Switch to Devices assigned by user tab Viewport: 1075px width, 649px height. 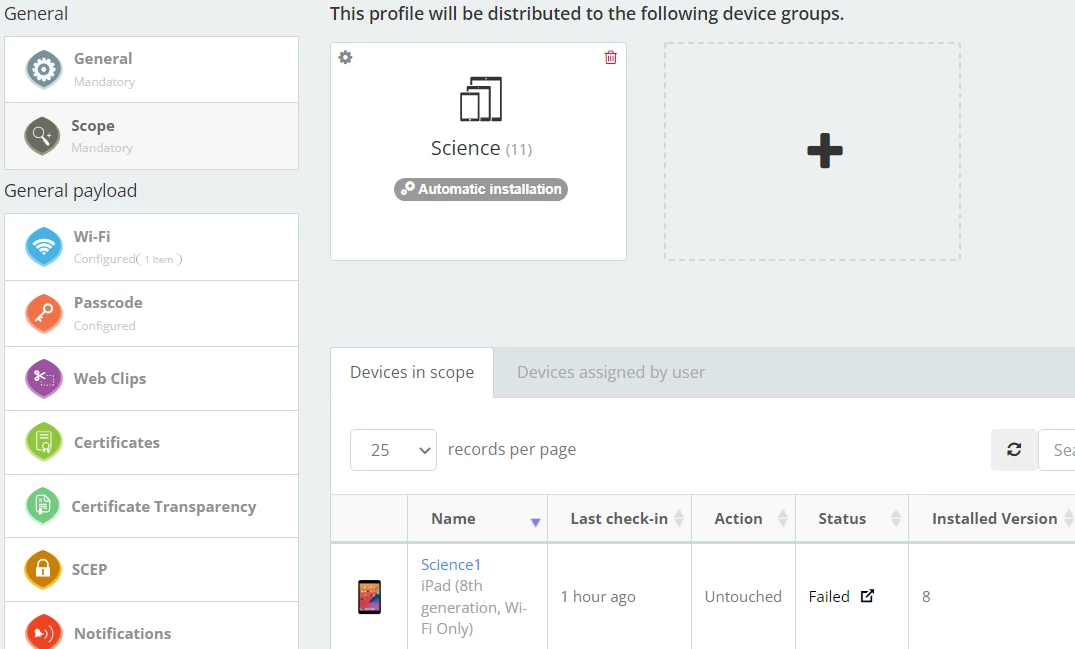point(611,373)
